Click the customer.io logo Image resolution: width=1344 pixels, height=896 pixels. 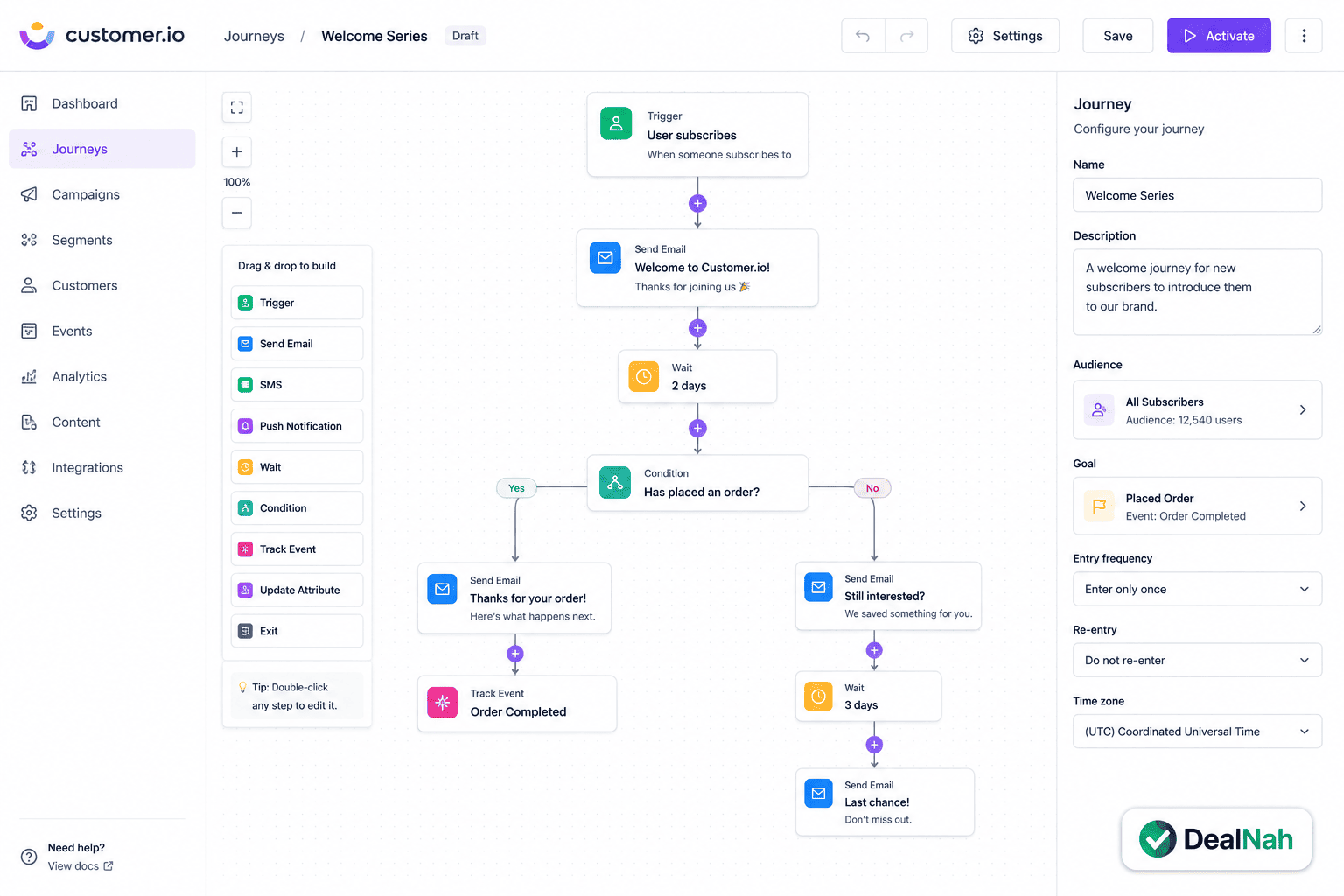pyautogui.click(x=101, y=35)
